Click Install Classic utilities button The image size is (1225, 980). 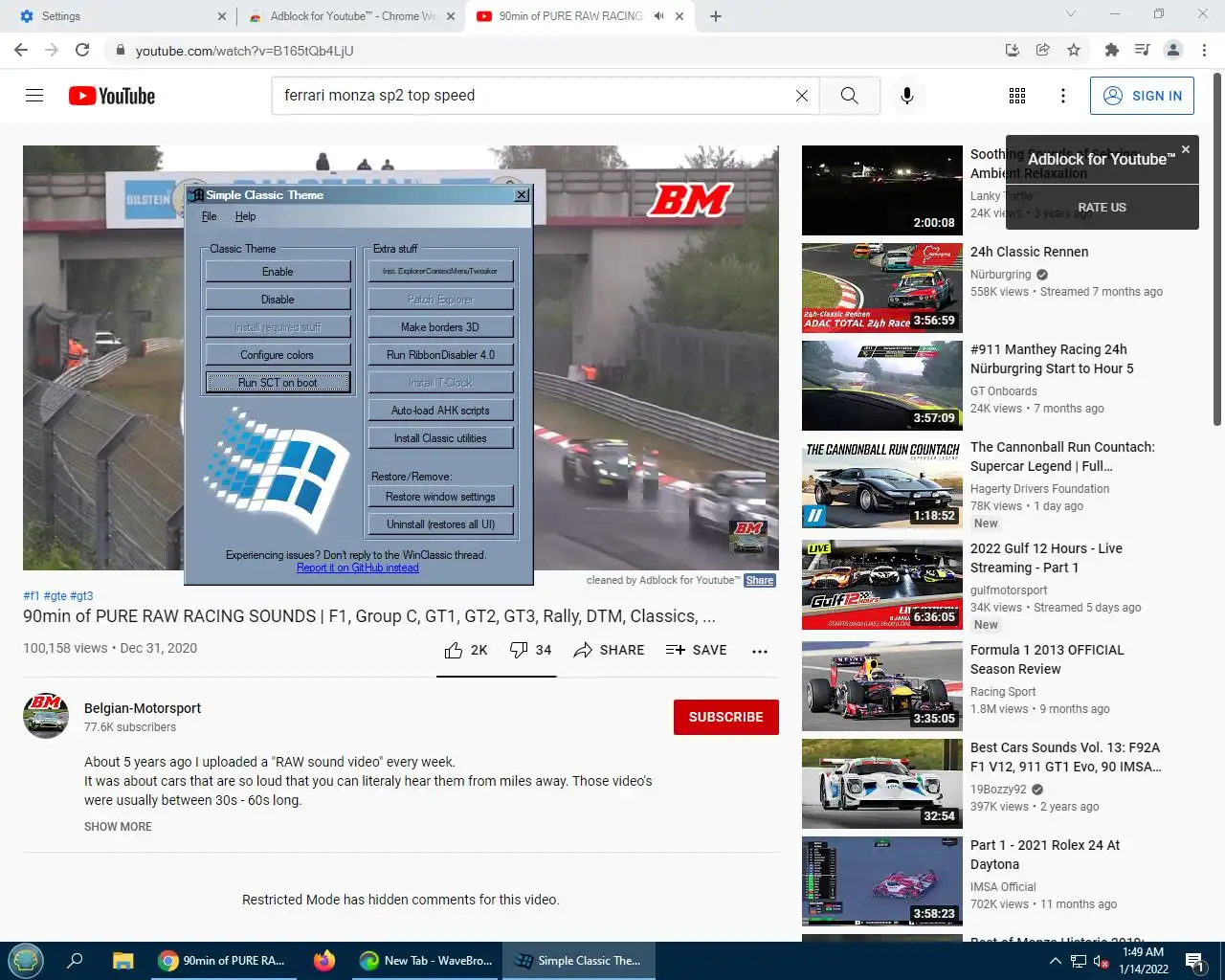tap(440, 438)
